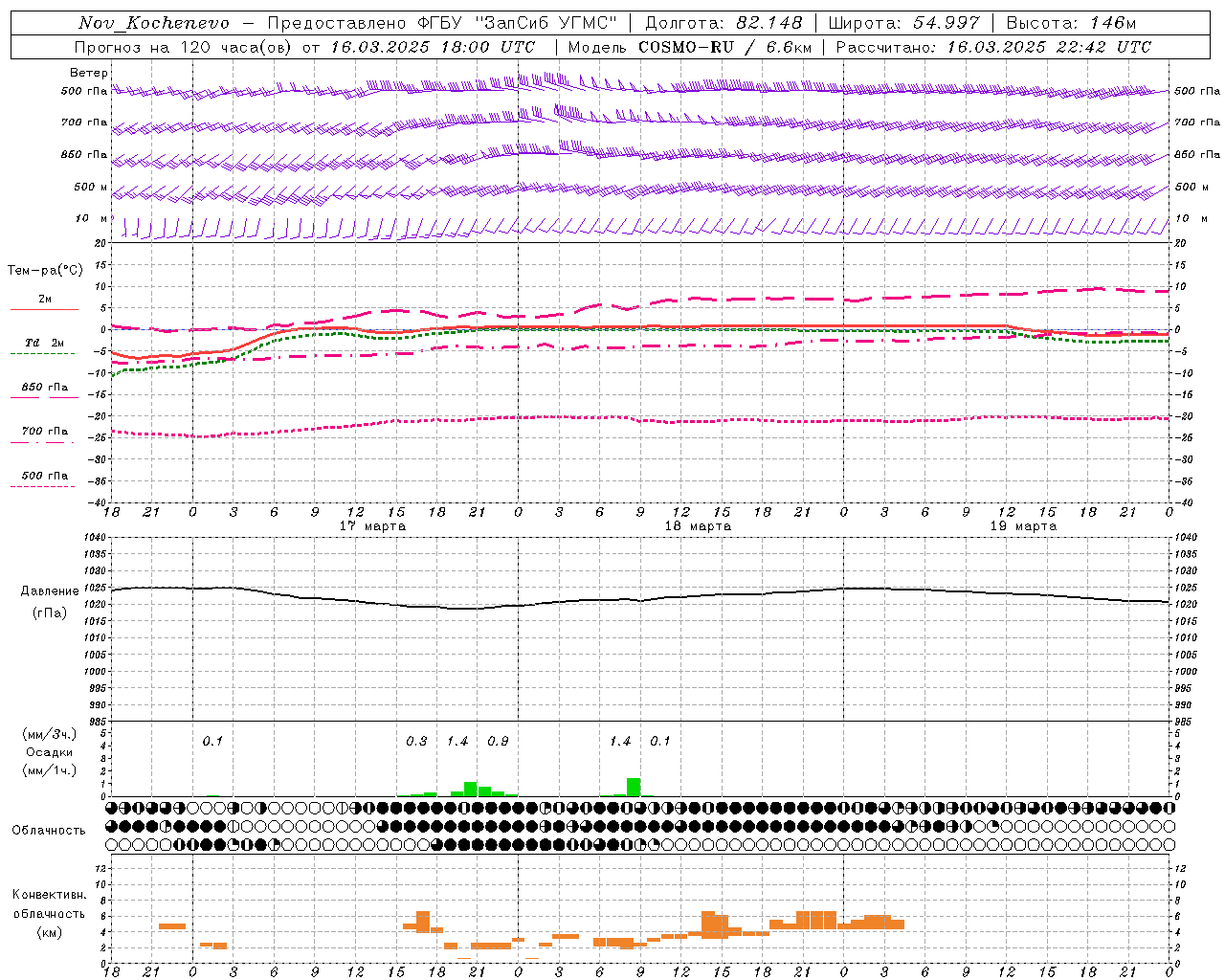Click the 700 гПа temperature legend entry
Viewport: 1225px width, 980px height.
(x=45, y=432)
